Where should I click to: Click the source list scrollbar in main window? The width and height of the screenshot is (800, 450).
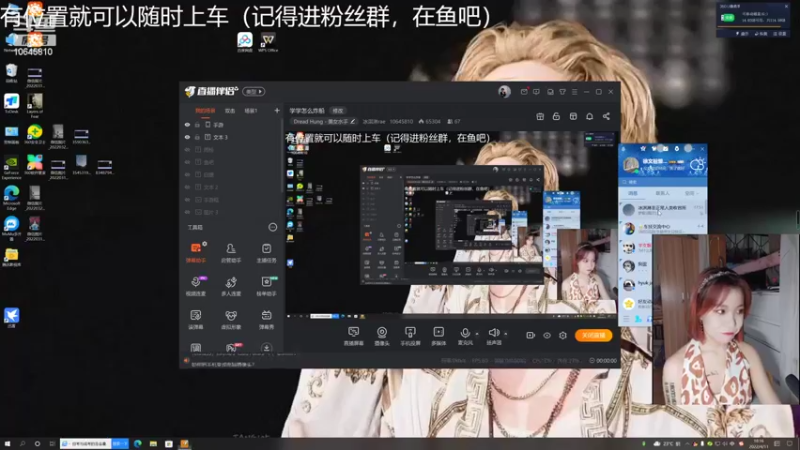282,156
